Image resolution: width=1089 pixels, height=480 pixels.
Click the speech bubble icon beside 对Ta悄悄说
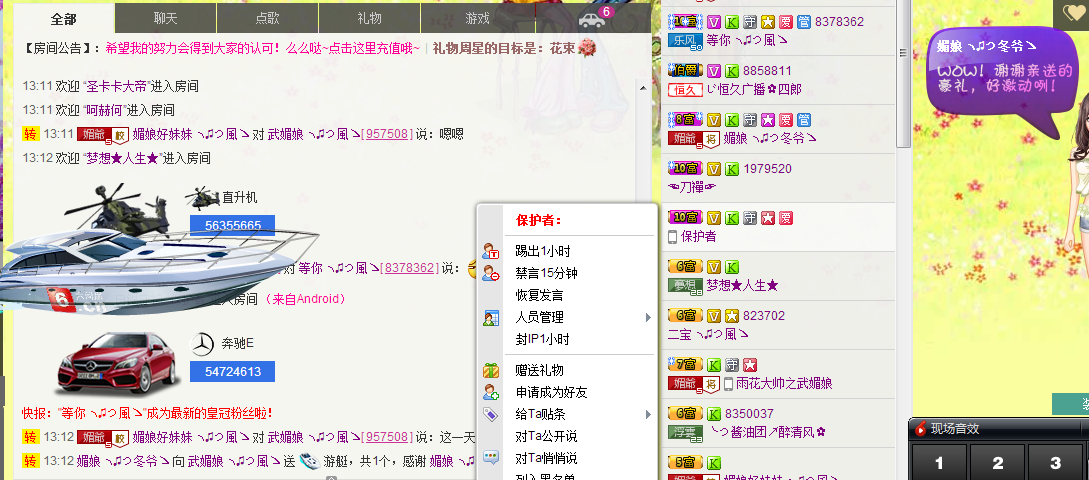point(491,458)
